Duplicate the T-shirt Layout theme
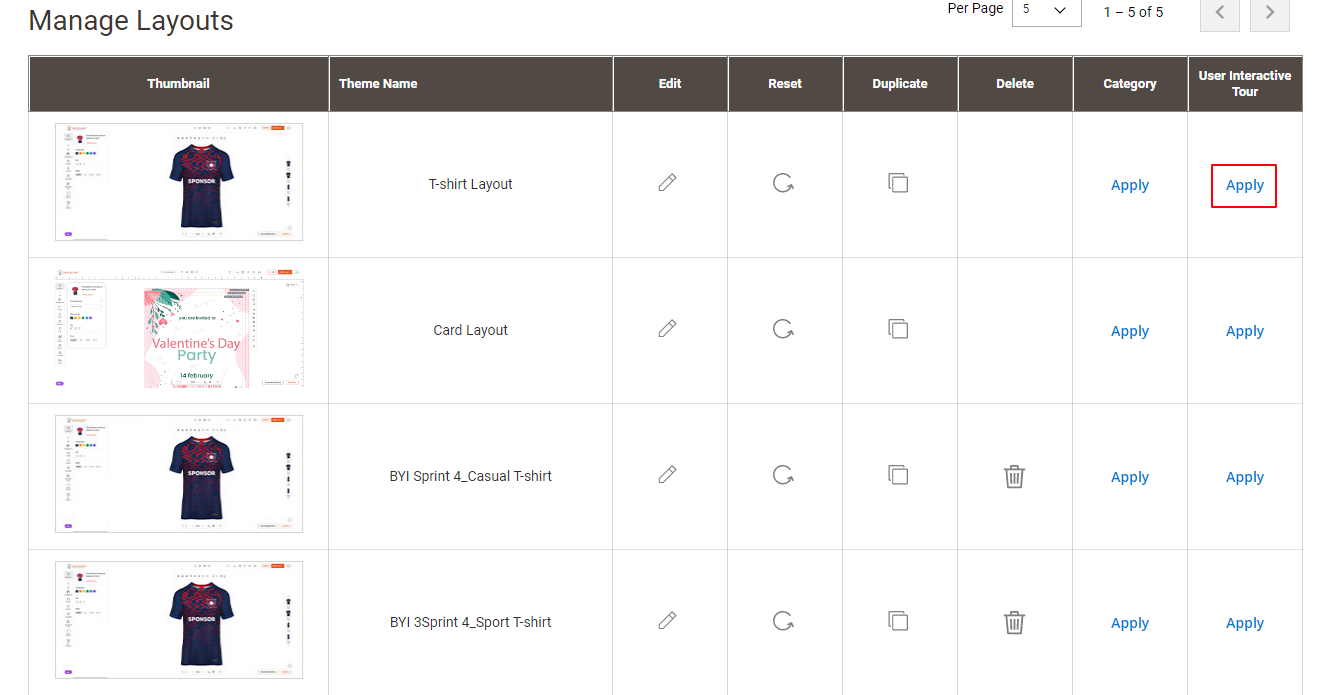Image resolution: width=1323 pixels, height=695 pixels. point(898,183)
